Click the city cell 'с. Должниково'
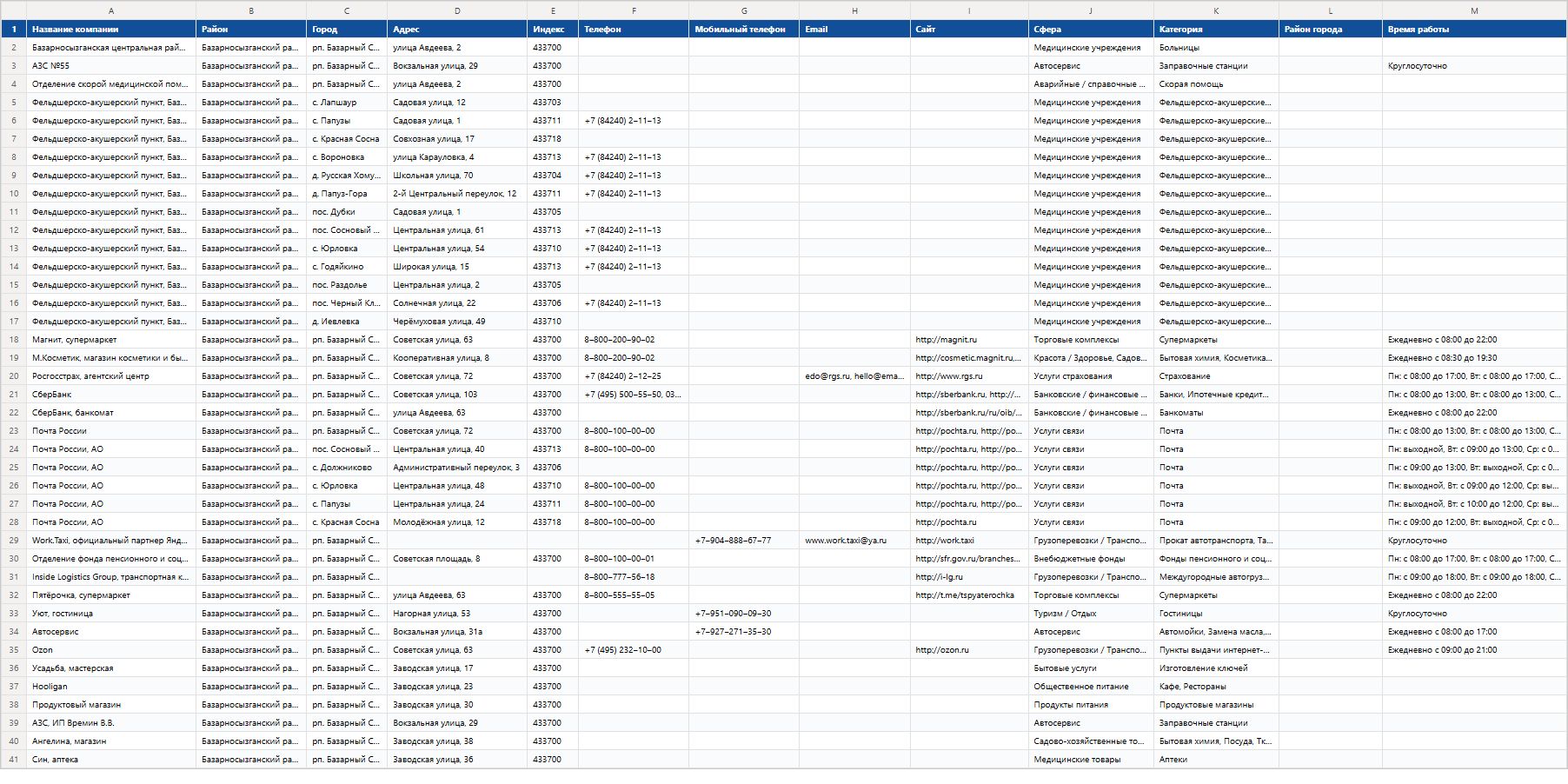1568x784 pixels. [347, 468]
